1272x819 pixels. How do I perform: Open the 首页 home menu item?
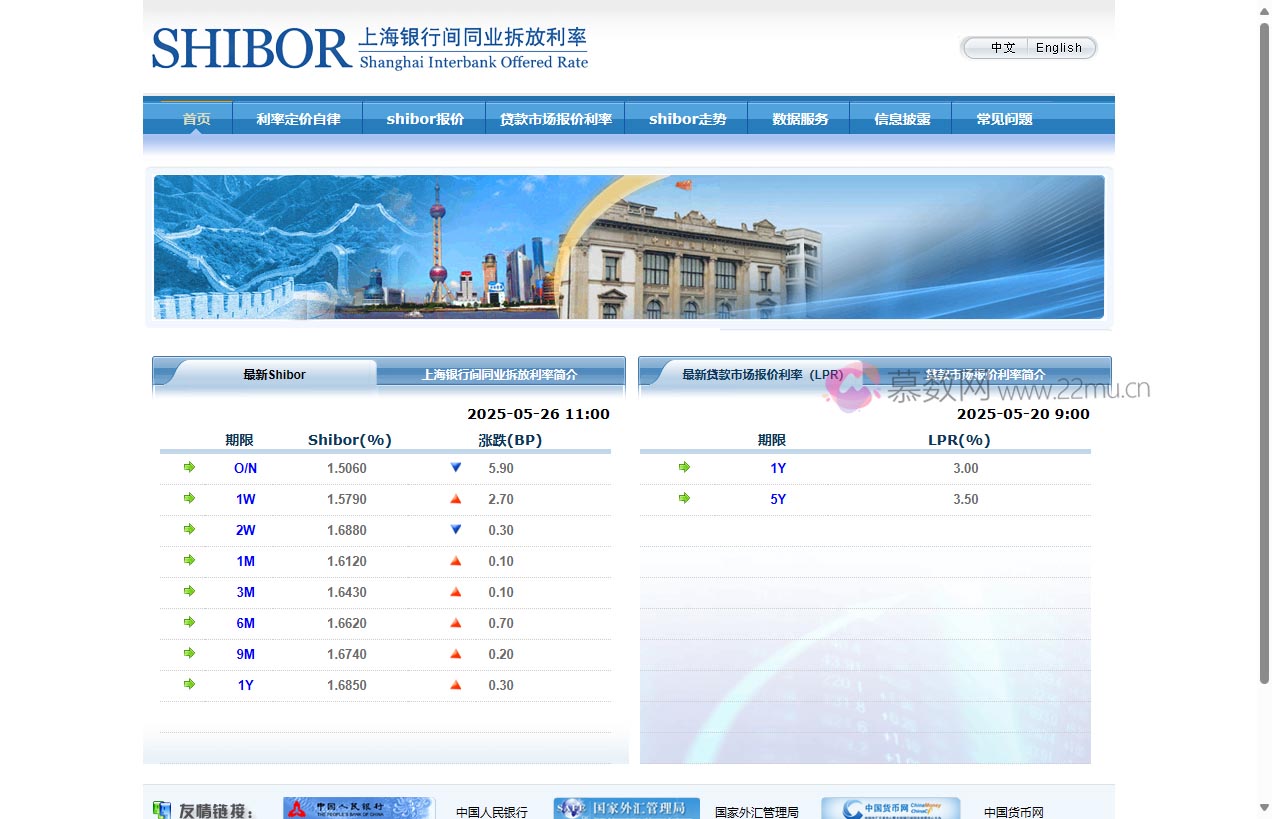tap(196, 119)
